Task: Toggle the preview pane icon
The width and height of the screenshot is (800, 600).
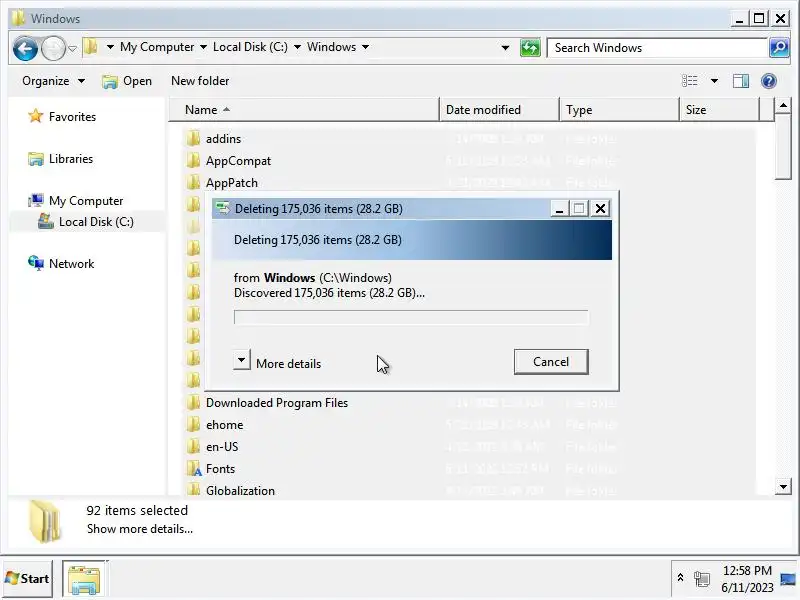Action: point(741,81)
